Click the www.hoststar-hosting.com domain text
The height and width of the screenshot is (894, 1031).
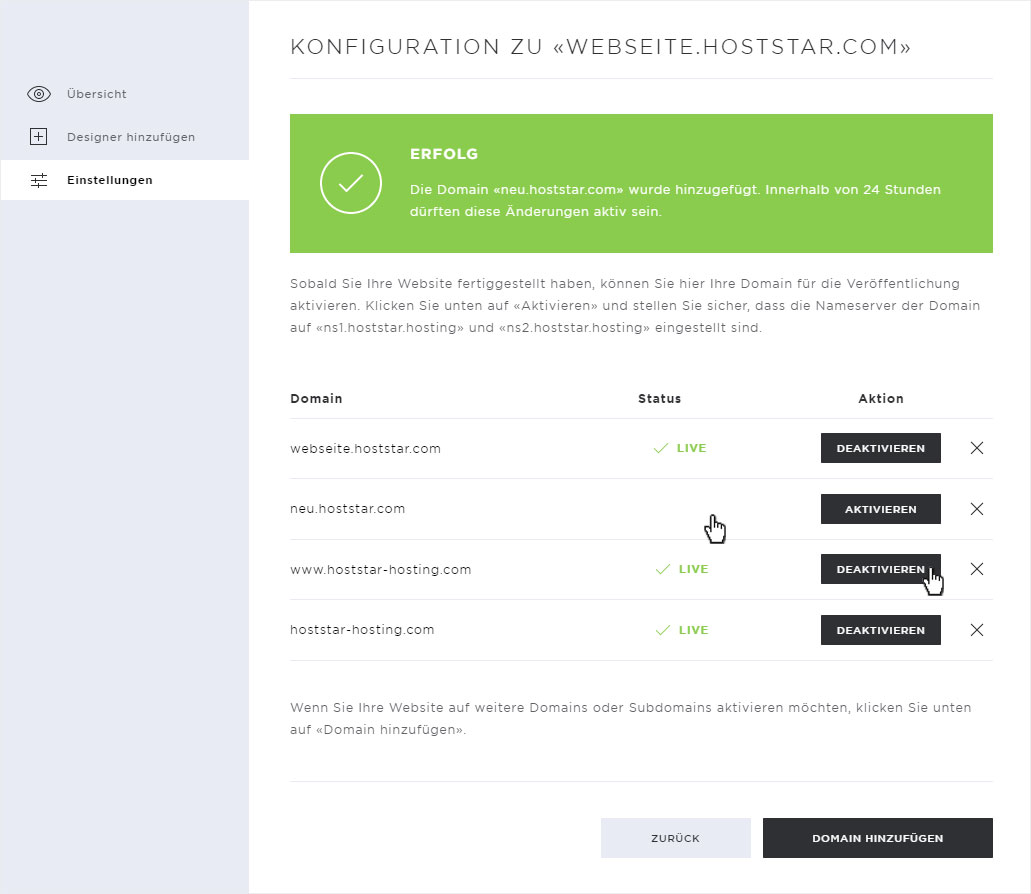[x=381, y=569]
